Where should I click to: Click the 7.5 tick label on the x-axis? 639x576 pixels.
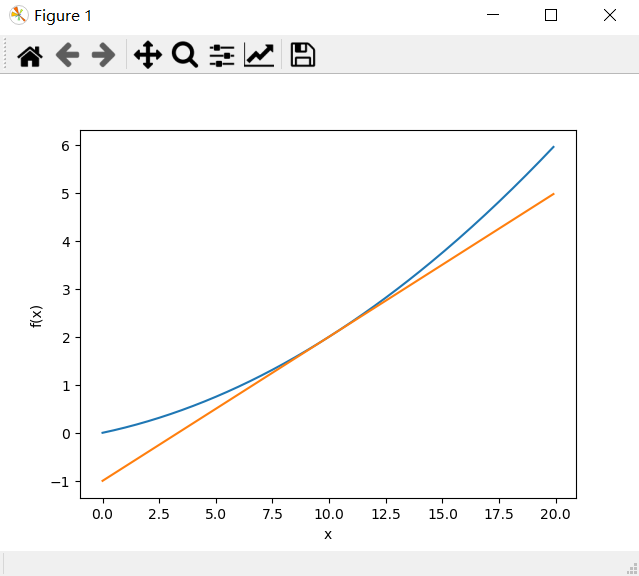click(x=272, y=514)
